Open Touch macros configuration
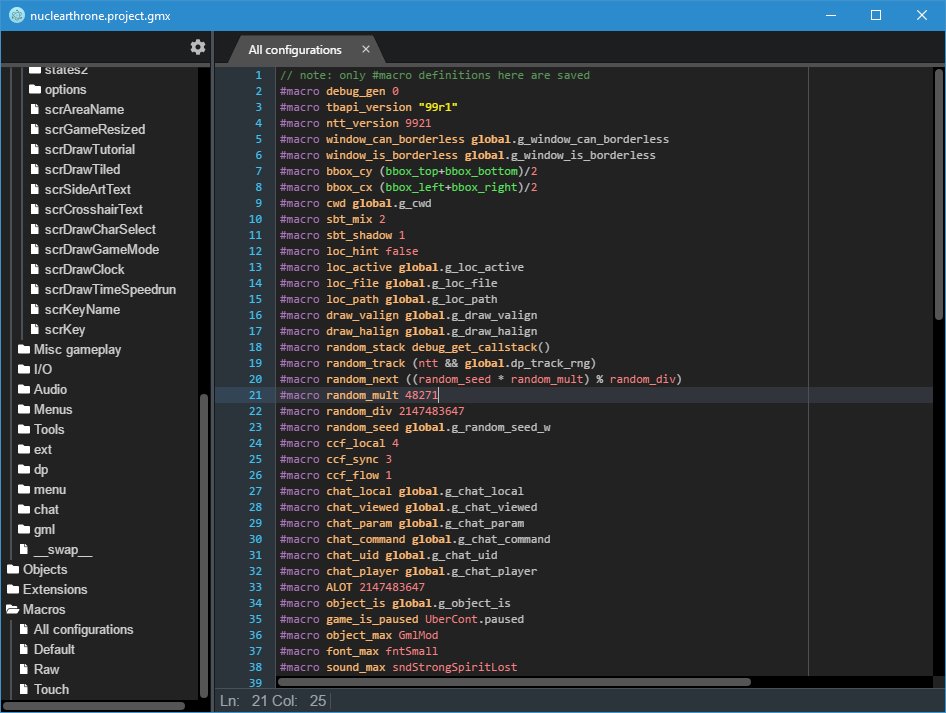The image size is (946, 713). 51,689
